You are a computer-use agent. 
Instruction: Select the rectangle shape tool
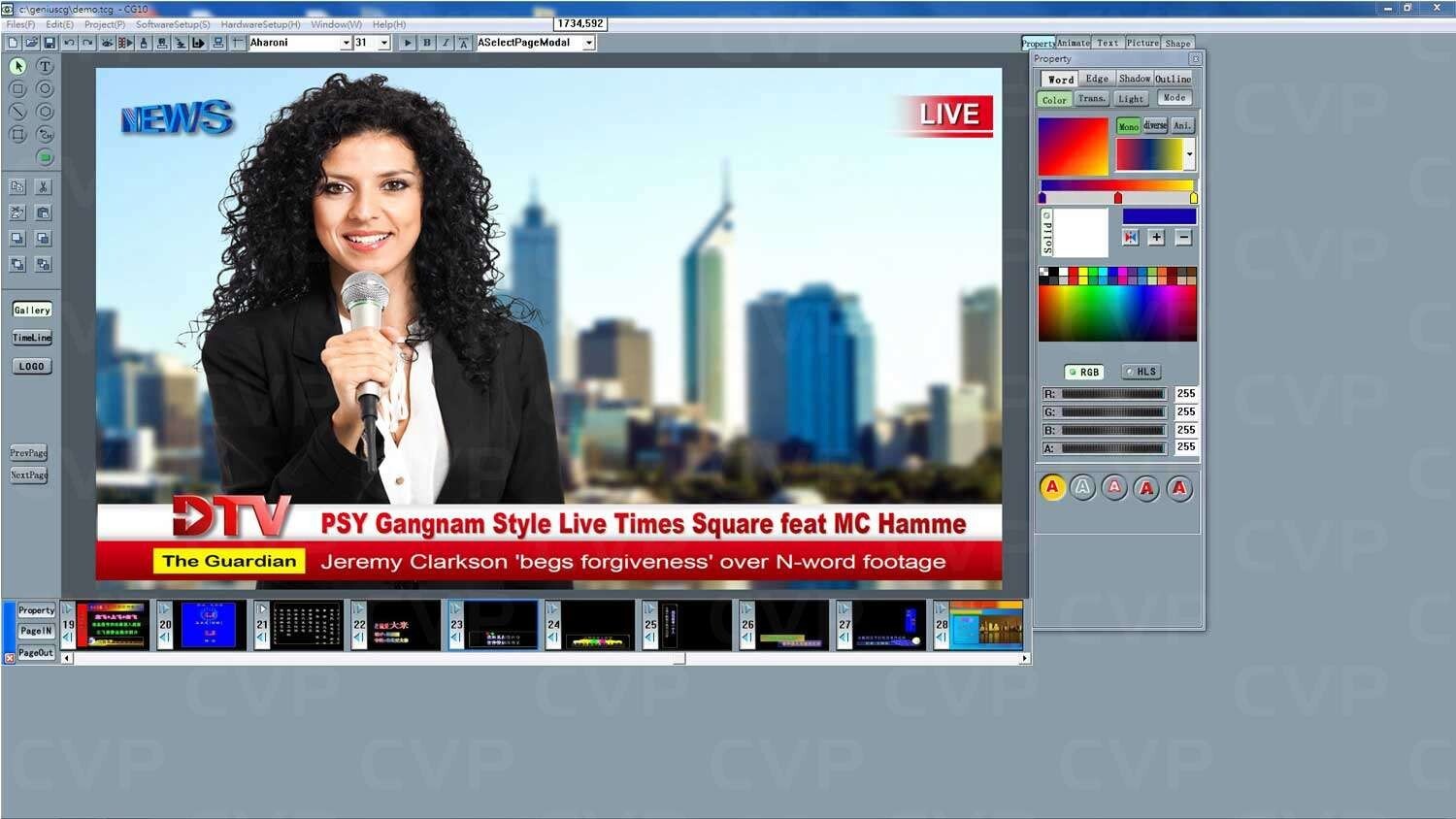click(17, 88)
